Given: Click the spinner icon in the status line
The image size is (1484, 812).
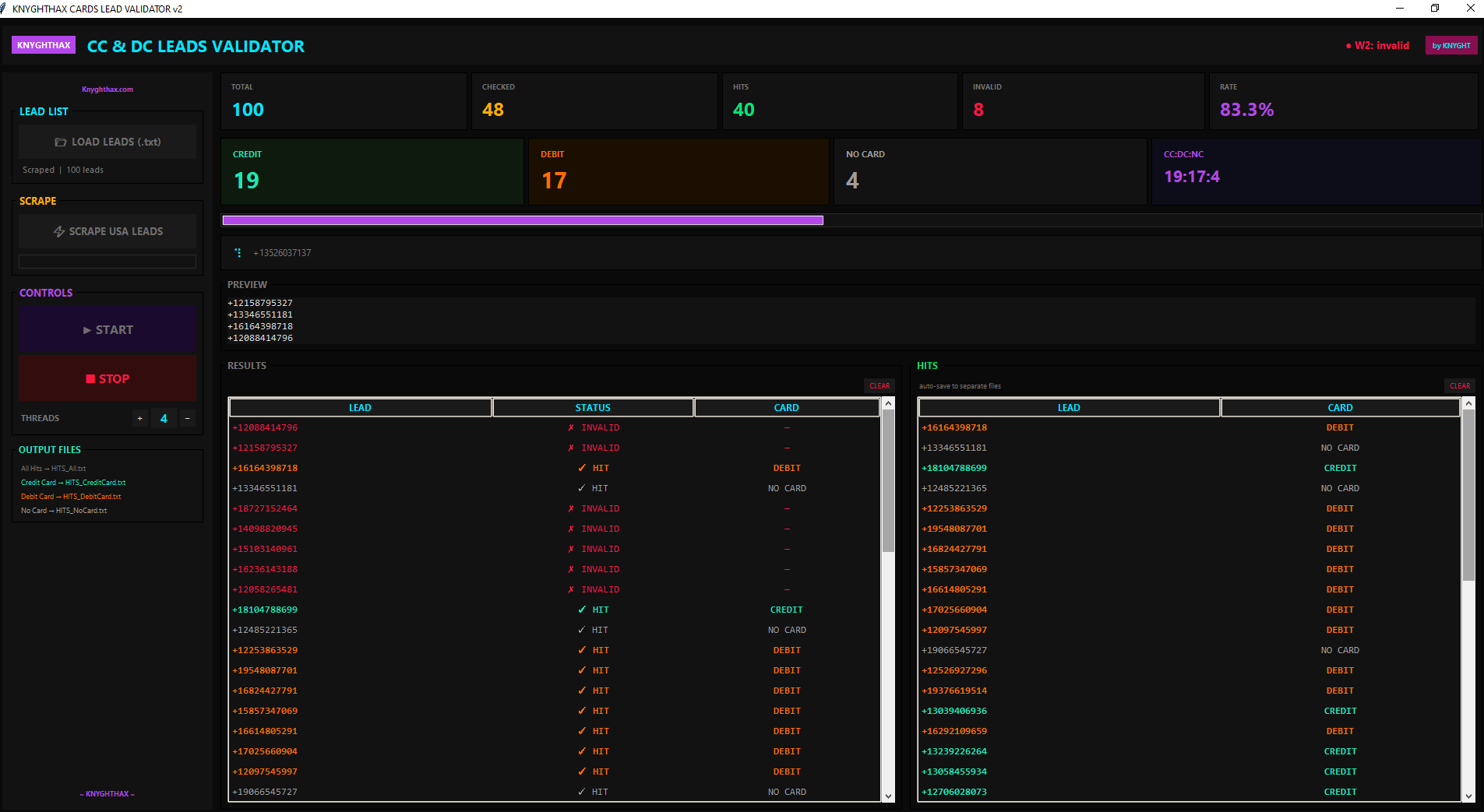Looking at the screenshot, I should click(238, 253).
